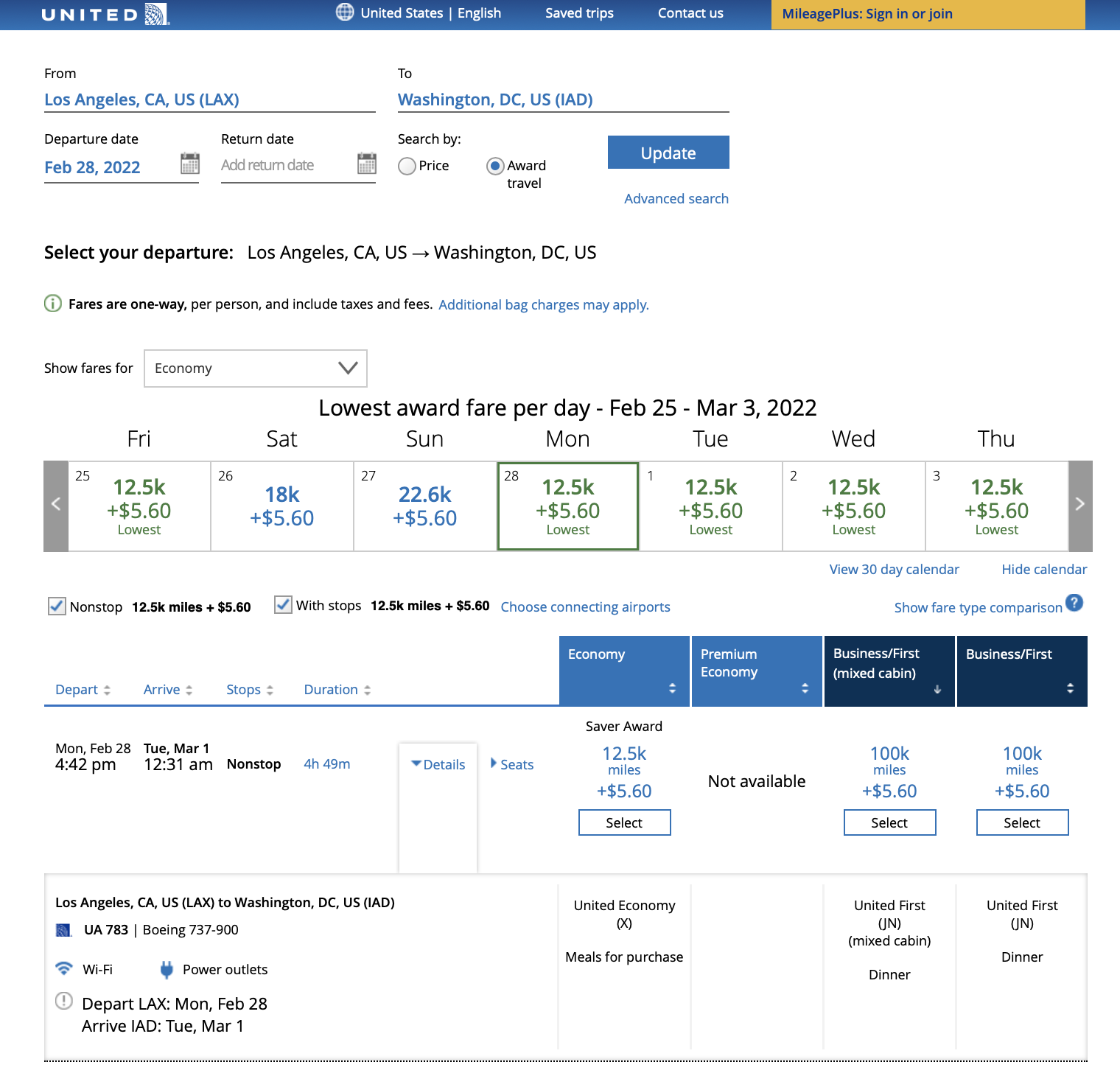The image size is (1120, 1073).
Task: Select Friday 25 fare 12.5k
Action: pos(139,506)
